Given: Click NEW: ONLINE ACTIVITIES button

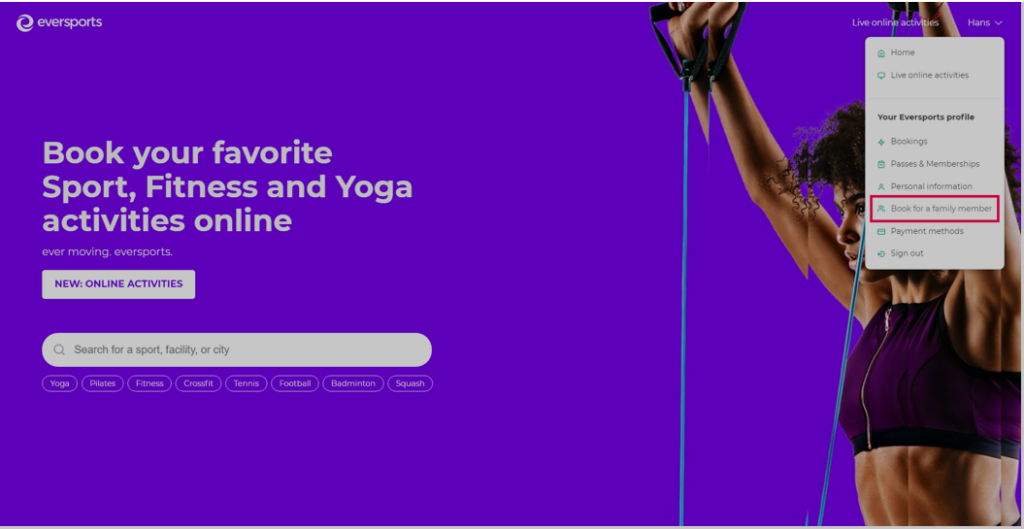Looking at the screenshot, I should pyautogui.click(x=118, y=285).
